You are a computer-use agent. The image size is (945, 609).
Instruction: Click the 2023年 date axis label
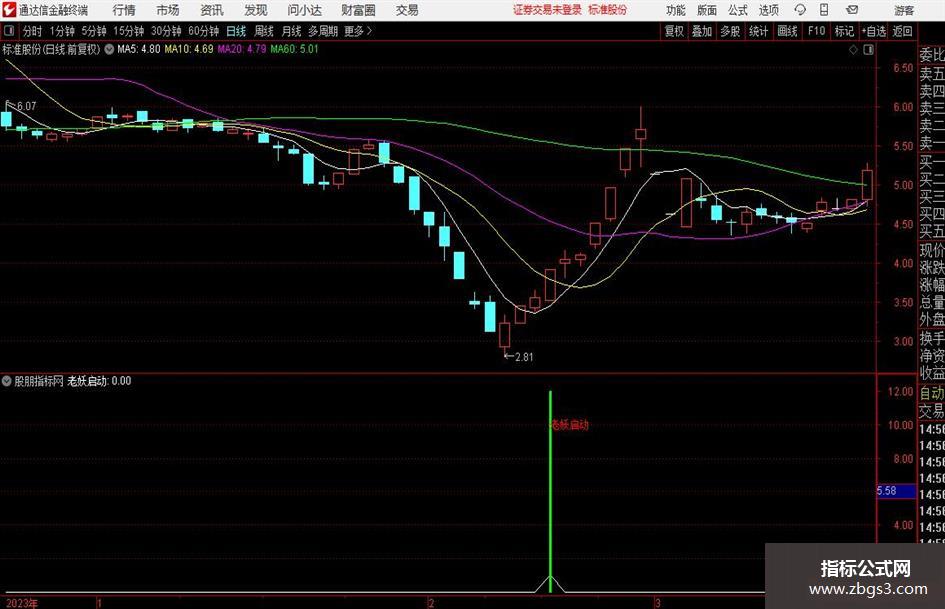coord(22,603)
